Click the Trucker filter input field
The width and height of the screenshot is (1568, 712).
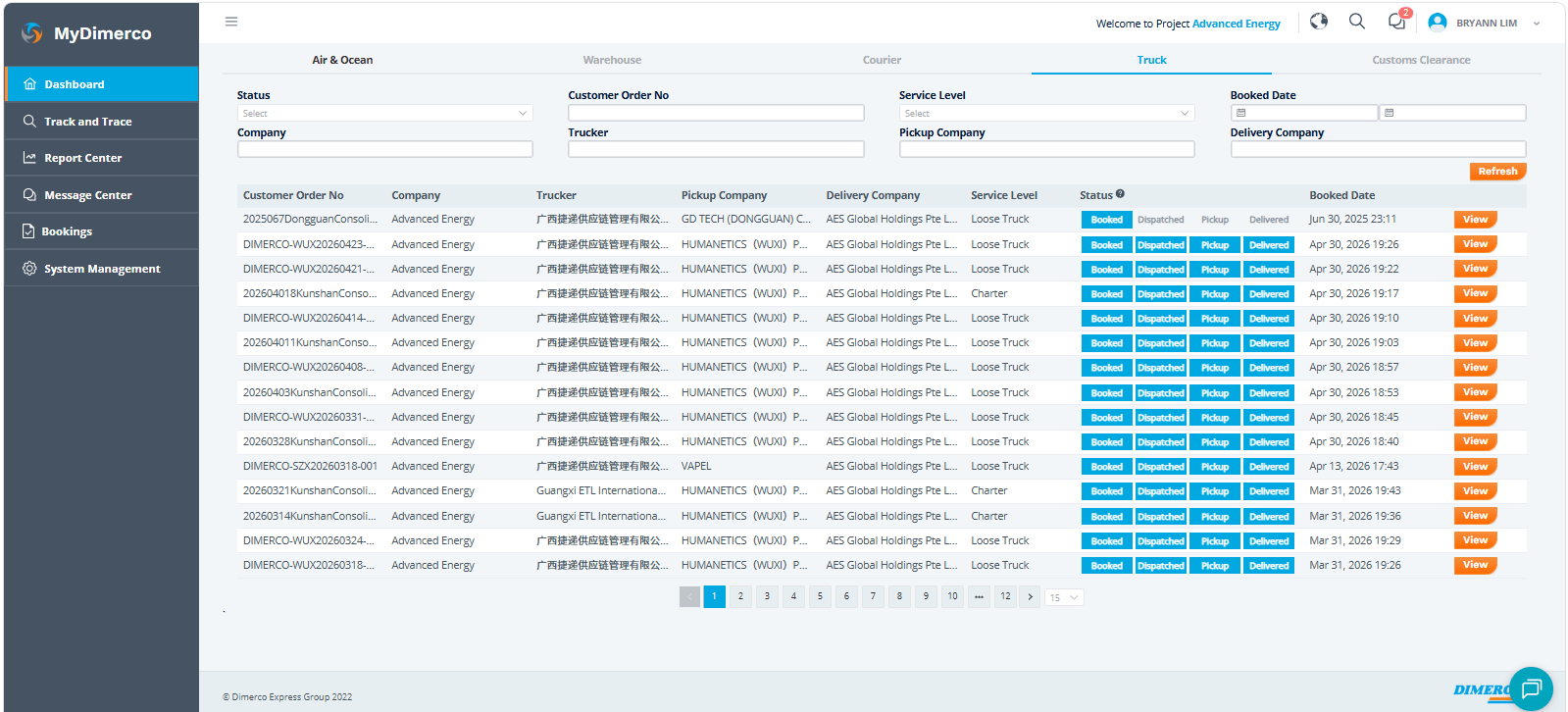pyautogui.click(x=716, y=149)
